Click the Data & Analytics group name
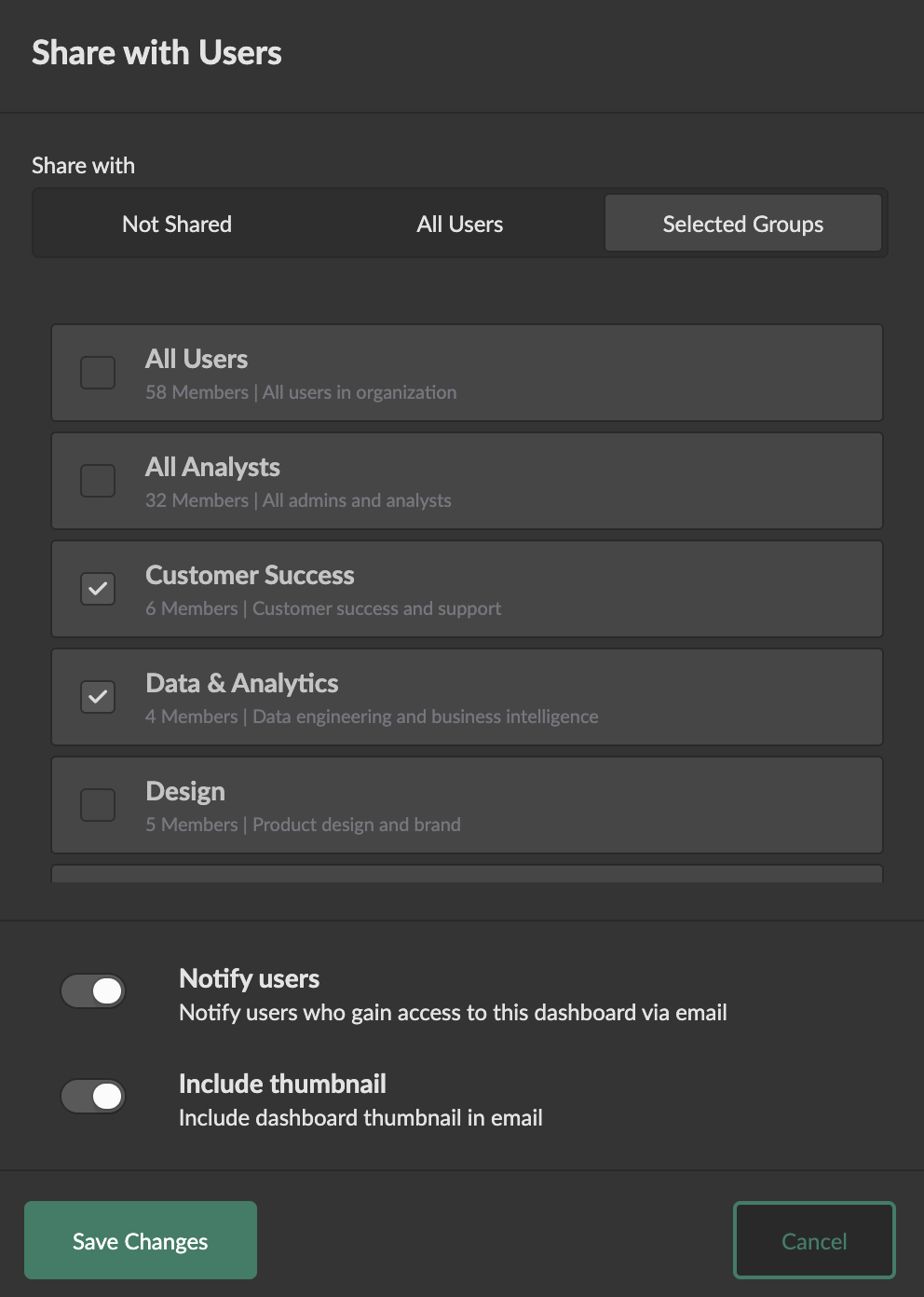The image size is (924, 1297). click(242, 683)
